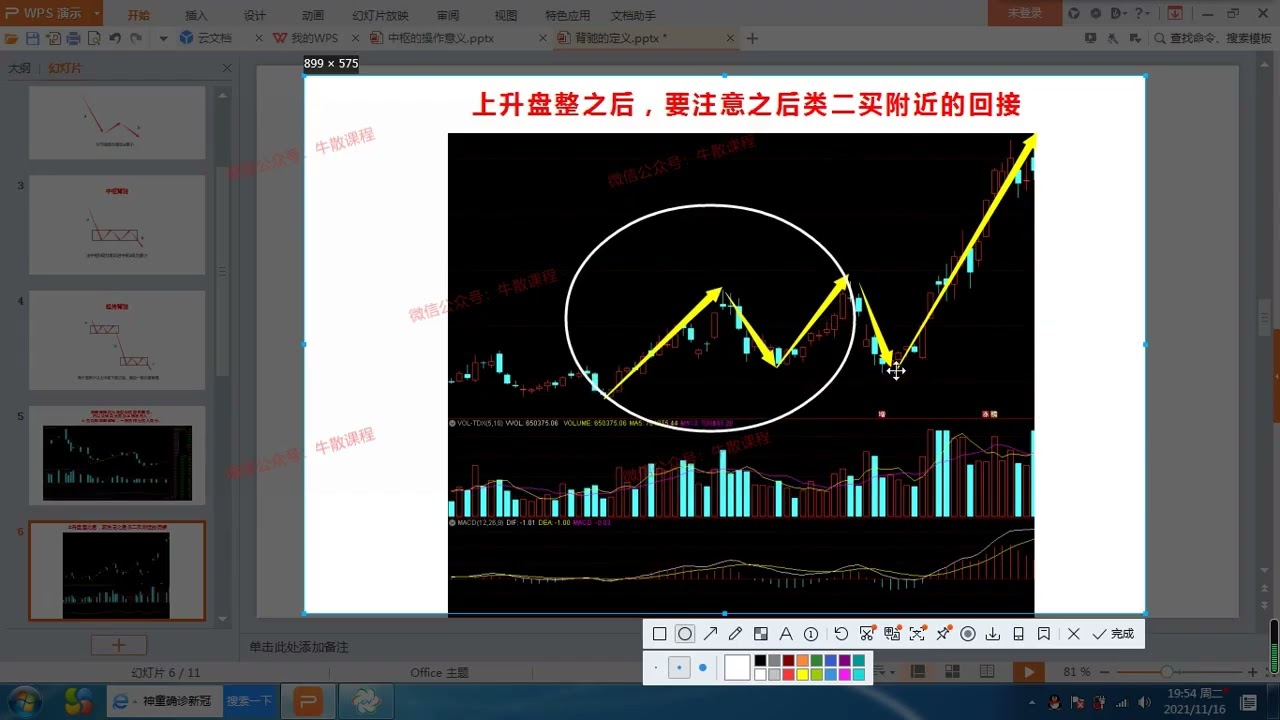The width and height of the screenshot is (1280, 720).
Task: Select slide 3 thumbnail 中枢背驰
Action: click(117, 225)
